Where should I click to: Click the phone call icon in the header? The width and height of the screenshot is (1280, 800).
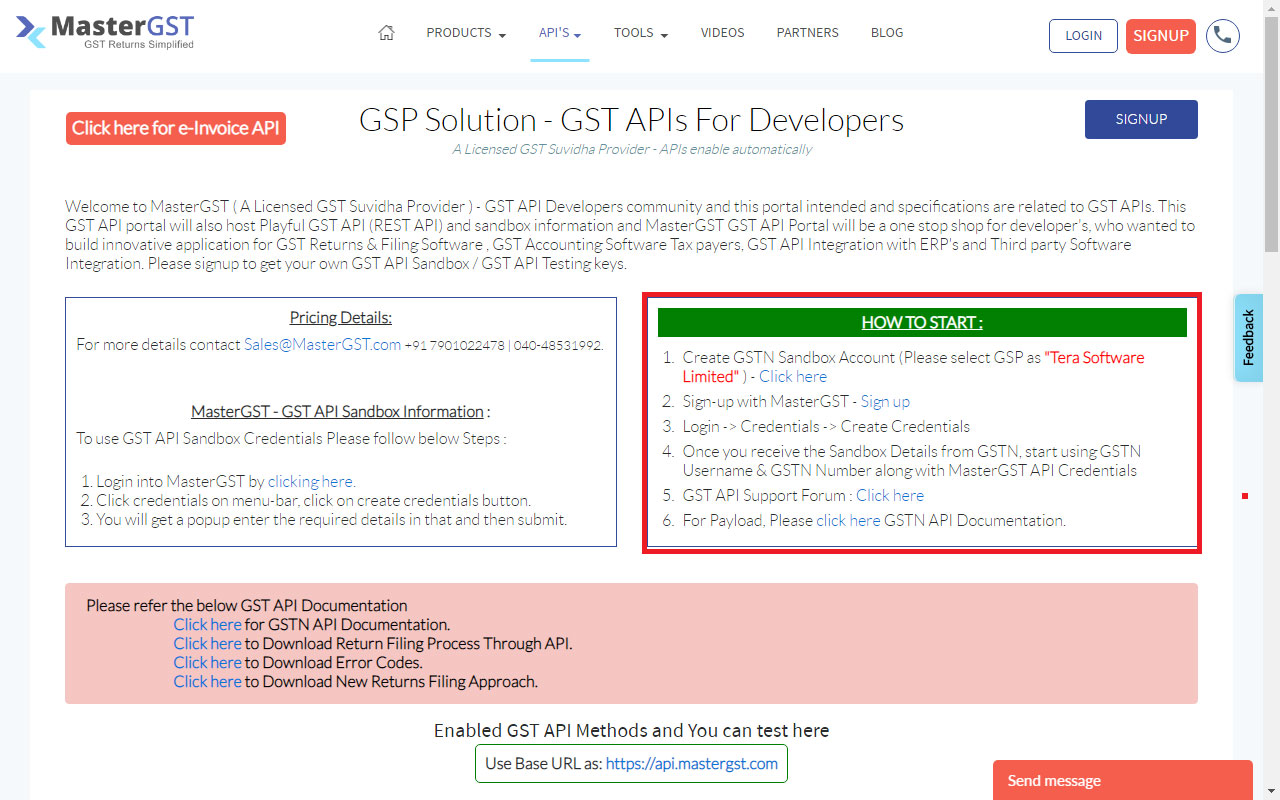pyautogui.click(x=1222, y=35)
